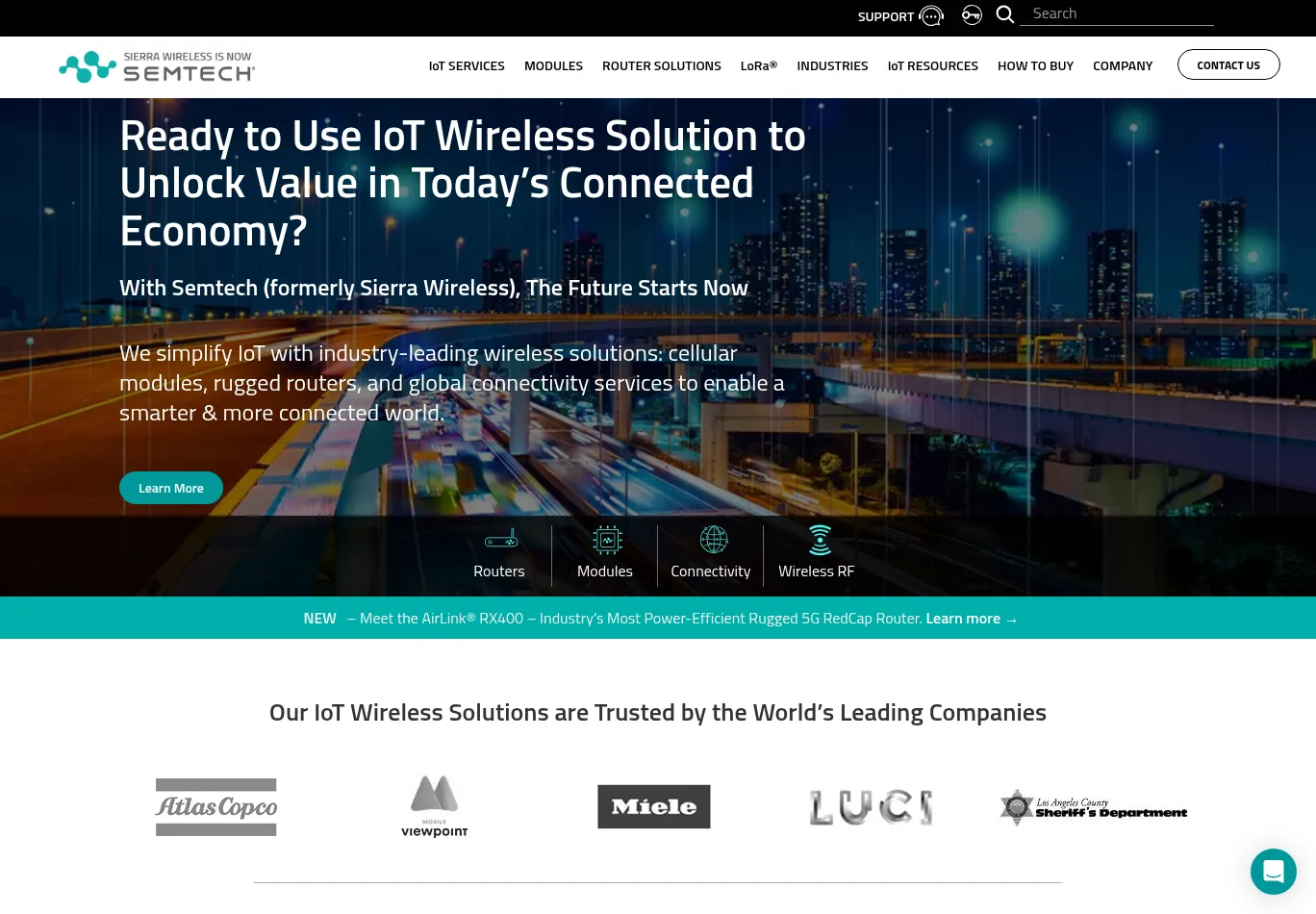This screenshot has width=1316, height=914.
Task: Click the Semtech logo
Action: tap(156, 66)
